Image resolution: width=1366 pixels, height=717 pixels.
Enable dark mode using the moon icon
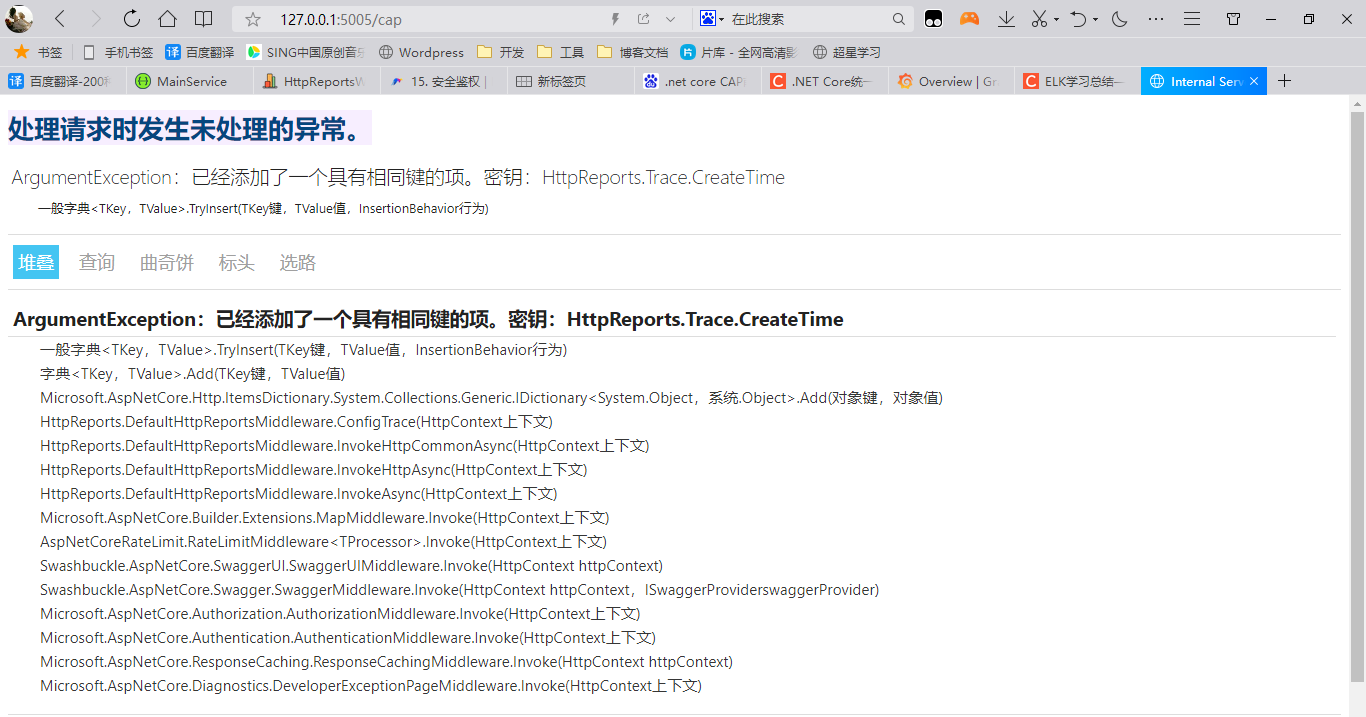point(1119,19)
